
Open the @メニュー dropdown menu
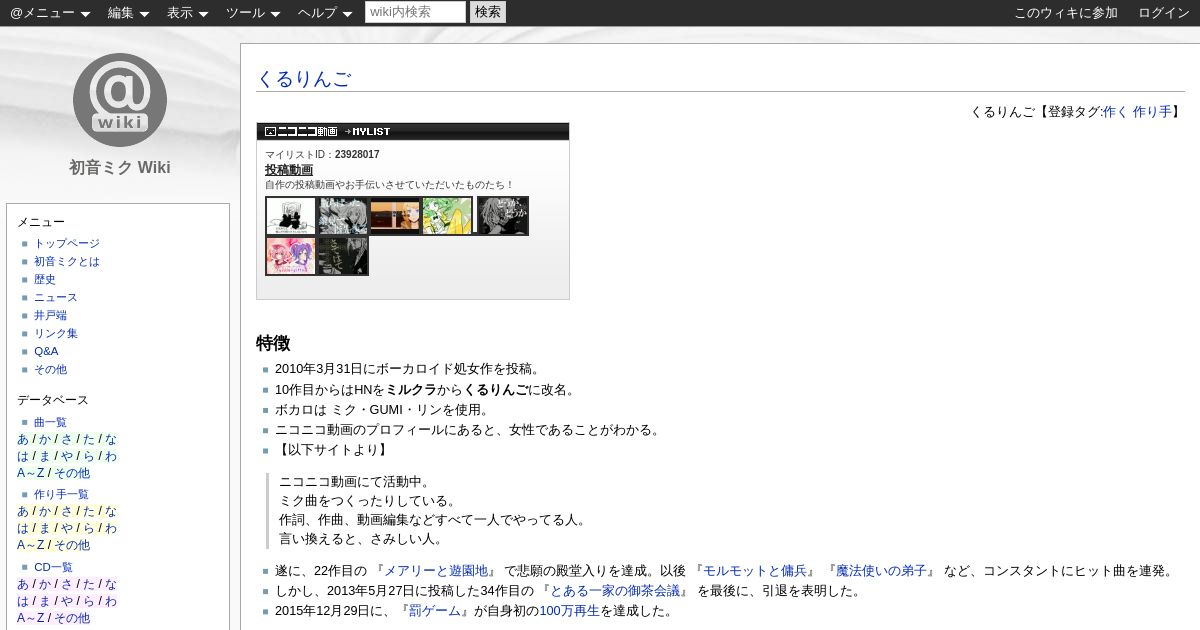[50, 13]
